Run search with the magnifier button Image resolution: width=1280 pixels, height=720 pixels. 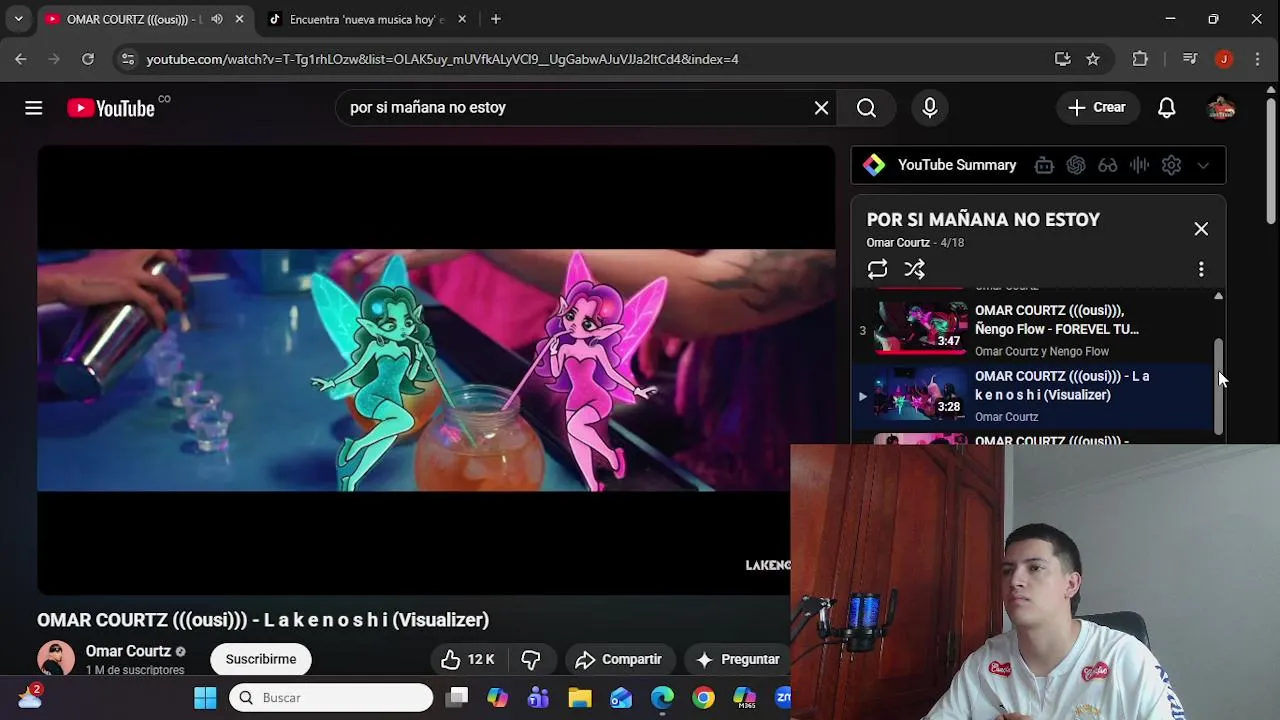866,108
